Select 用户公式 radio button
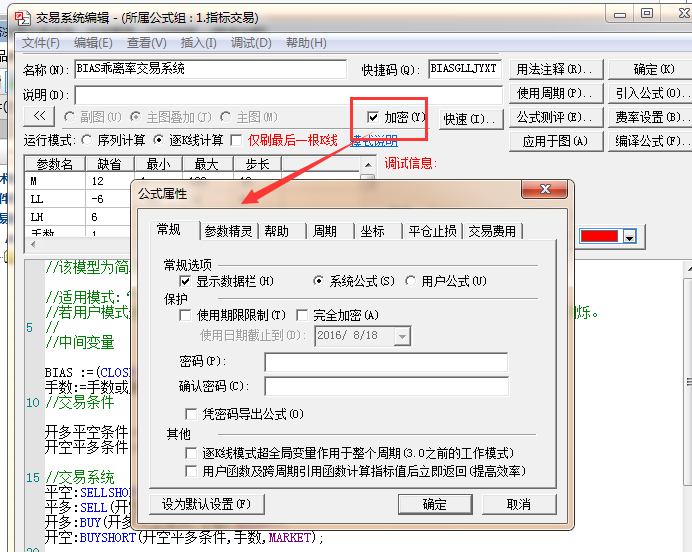 click(x=411, y=282)
